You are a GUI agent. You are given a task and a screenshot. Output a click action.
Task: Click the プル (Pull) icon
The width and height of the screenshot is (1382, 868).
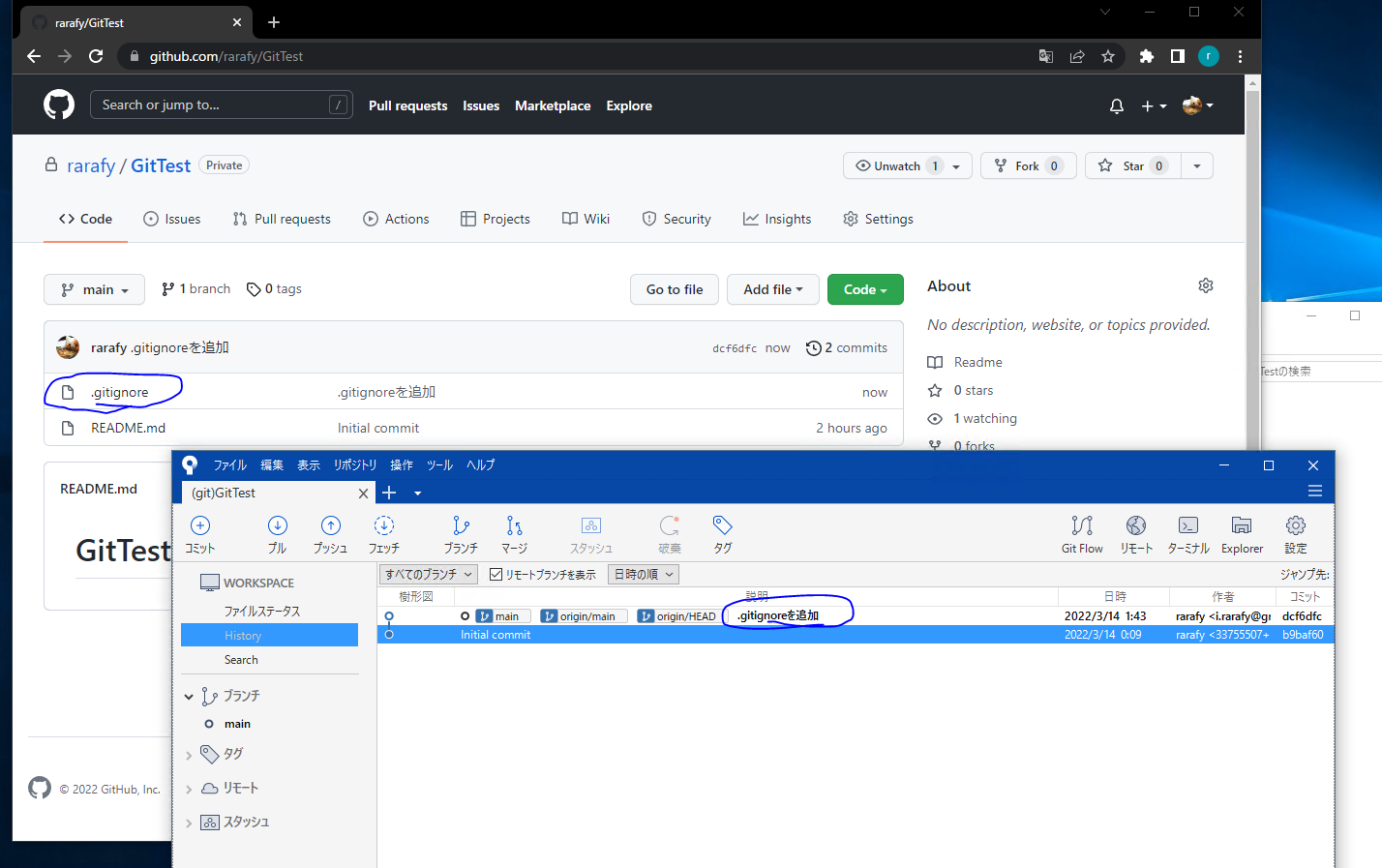277,532
